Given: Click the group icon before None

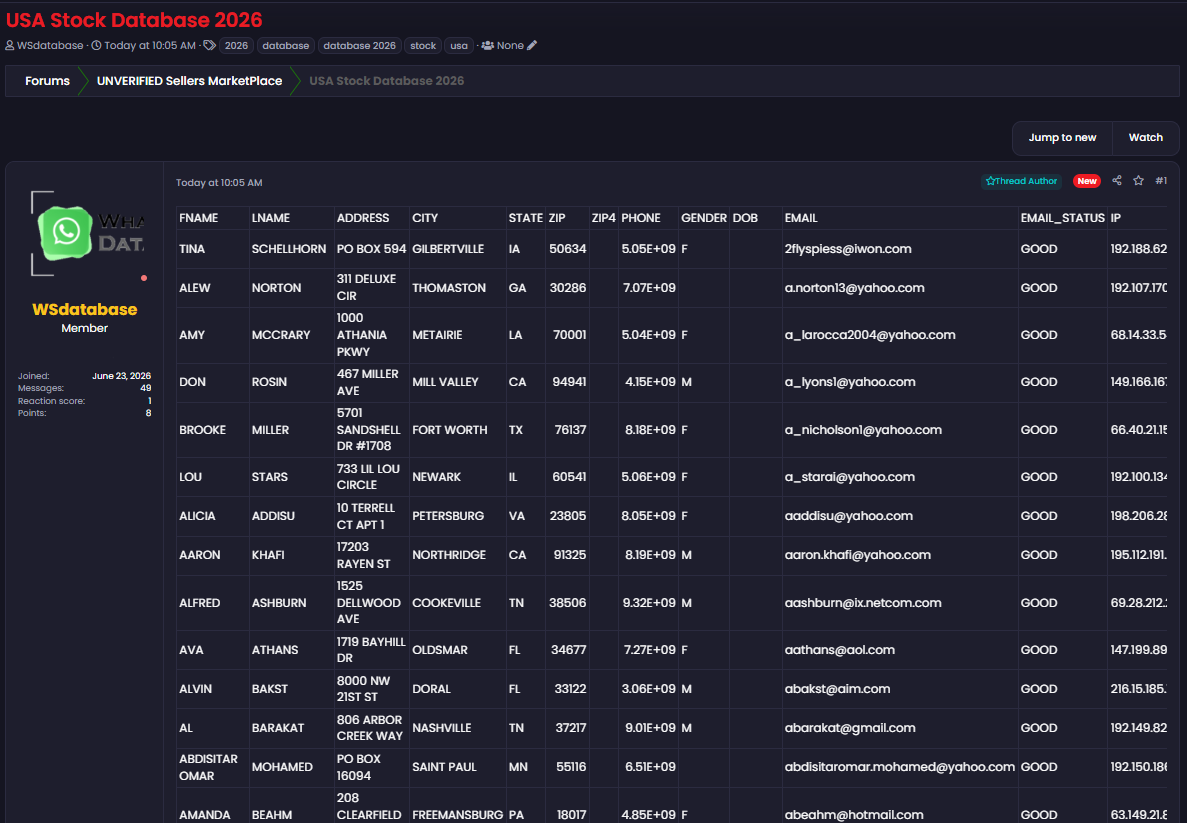Looking at the screenshot, I should point(488,45).
